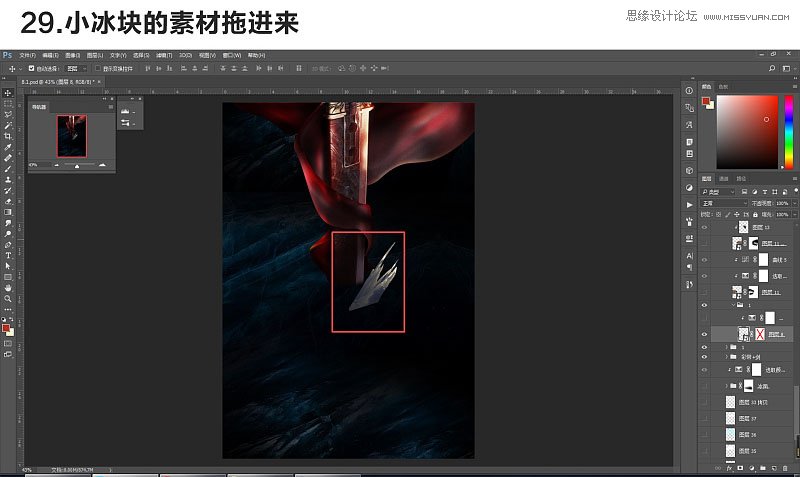The height and width of the screenshot is (477, 800).
Task: Open the Info panel icon in dock
Action: 689,91
